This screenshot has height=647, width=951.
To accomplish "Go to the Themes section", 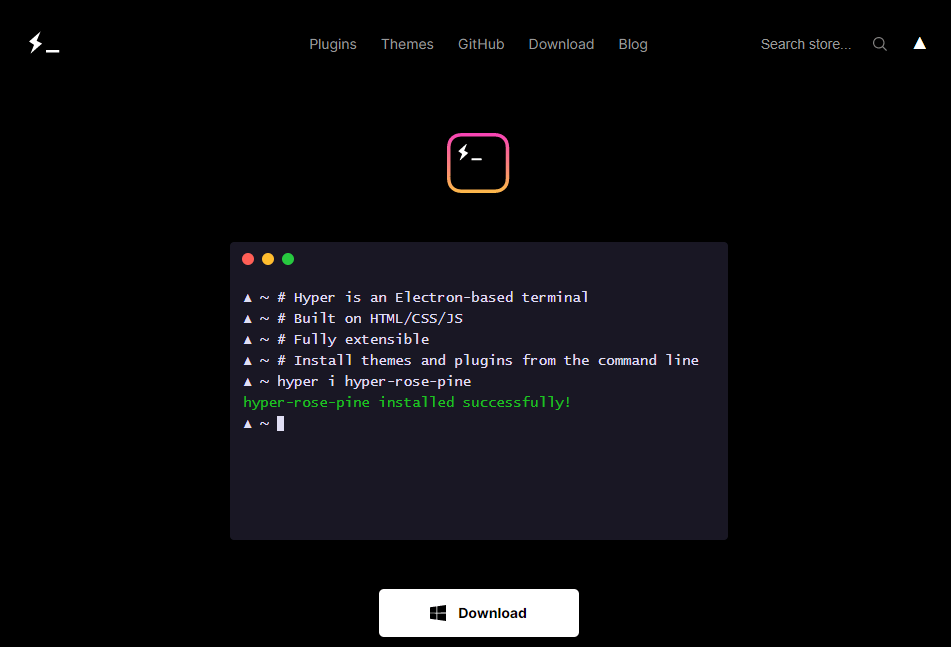I will tap(407, 44).
